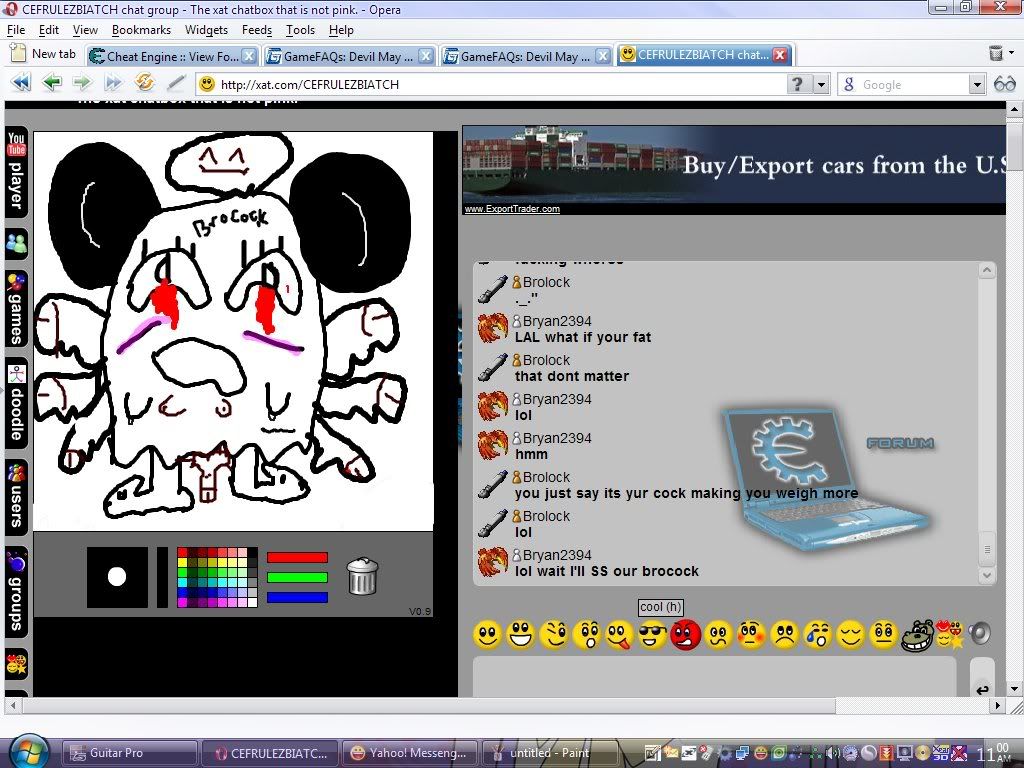
Task: Click the green hippo smiley icon
Action: click(916, 635)
